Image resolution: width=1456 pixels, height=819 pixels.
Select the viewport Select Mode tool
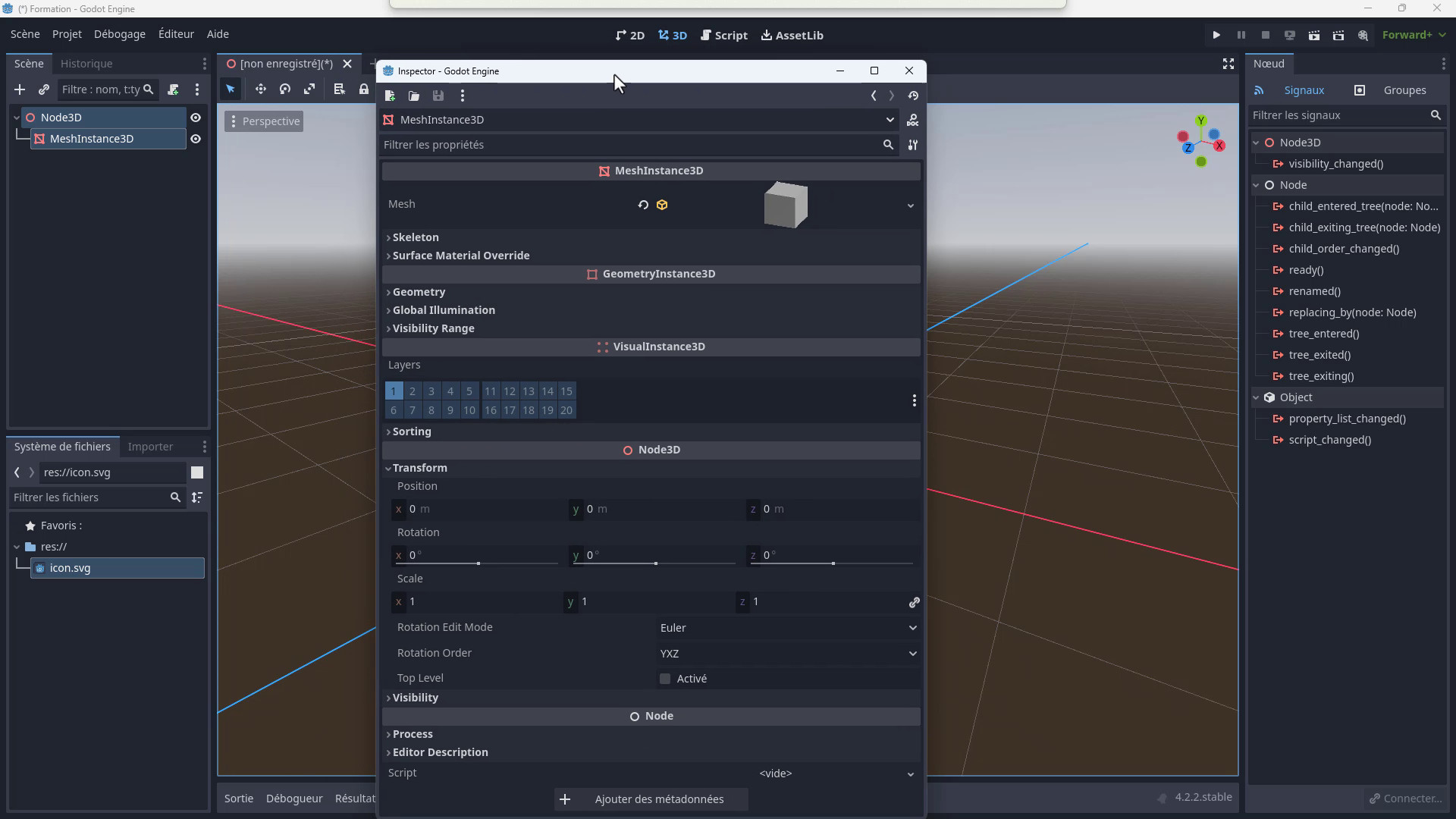tap(231, 89)
